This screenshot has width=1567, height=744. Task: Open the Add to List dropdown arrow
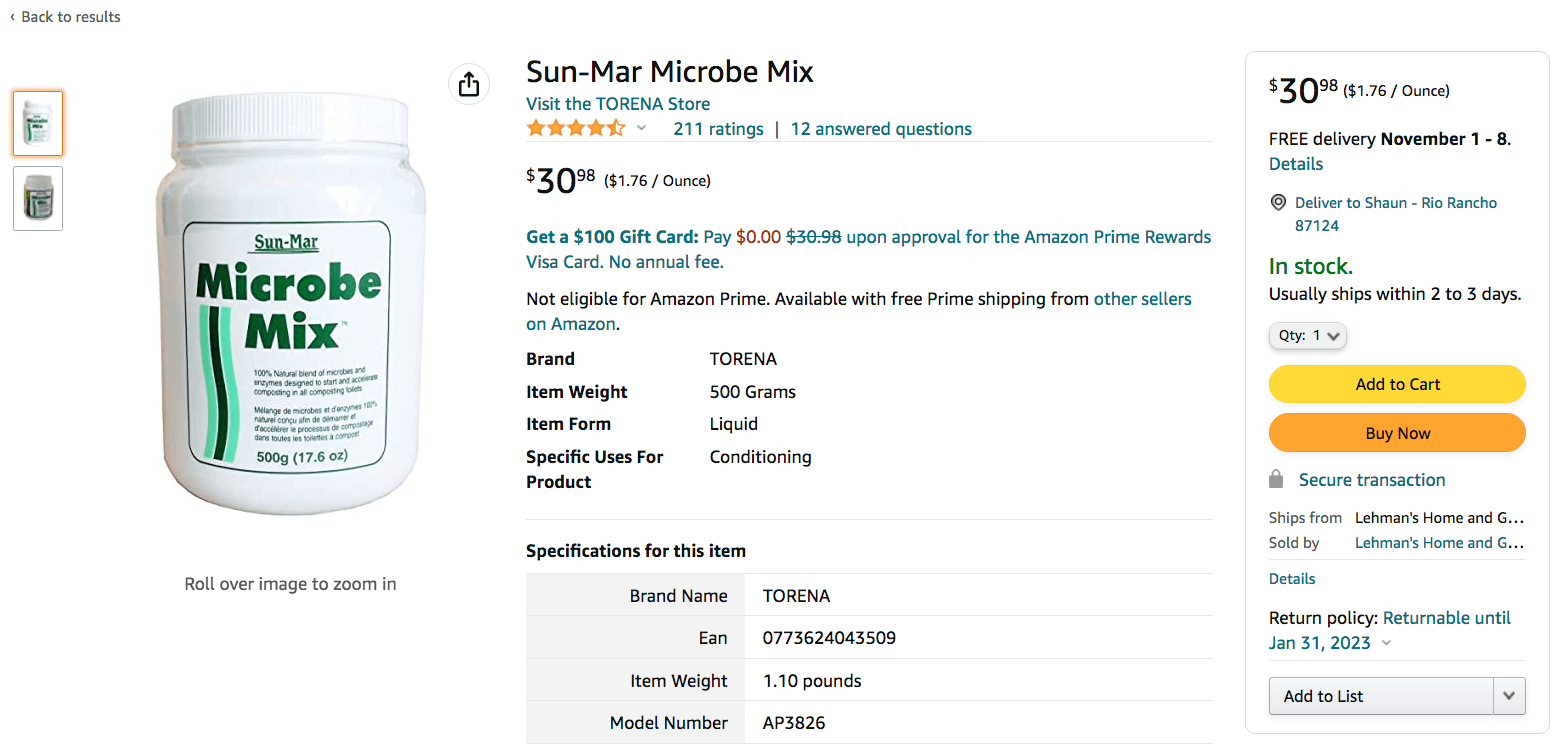click(1509, 696)
